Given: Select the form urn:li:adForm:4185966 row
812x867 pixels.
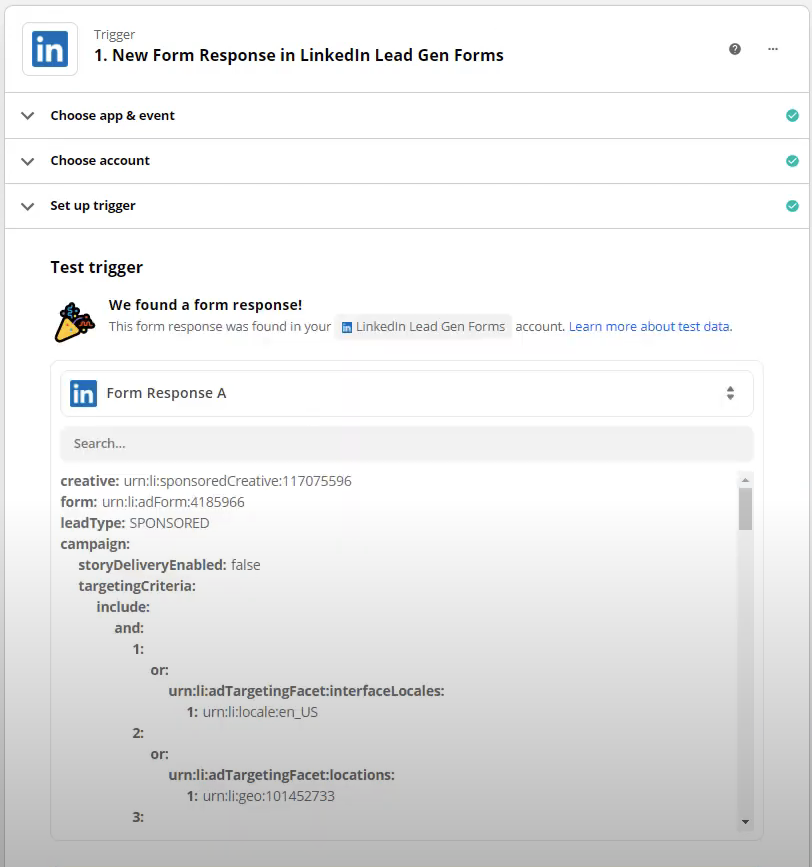Looking at the screenshot, I should [152, 502].
